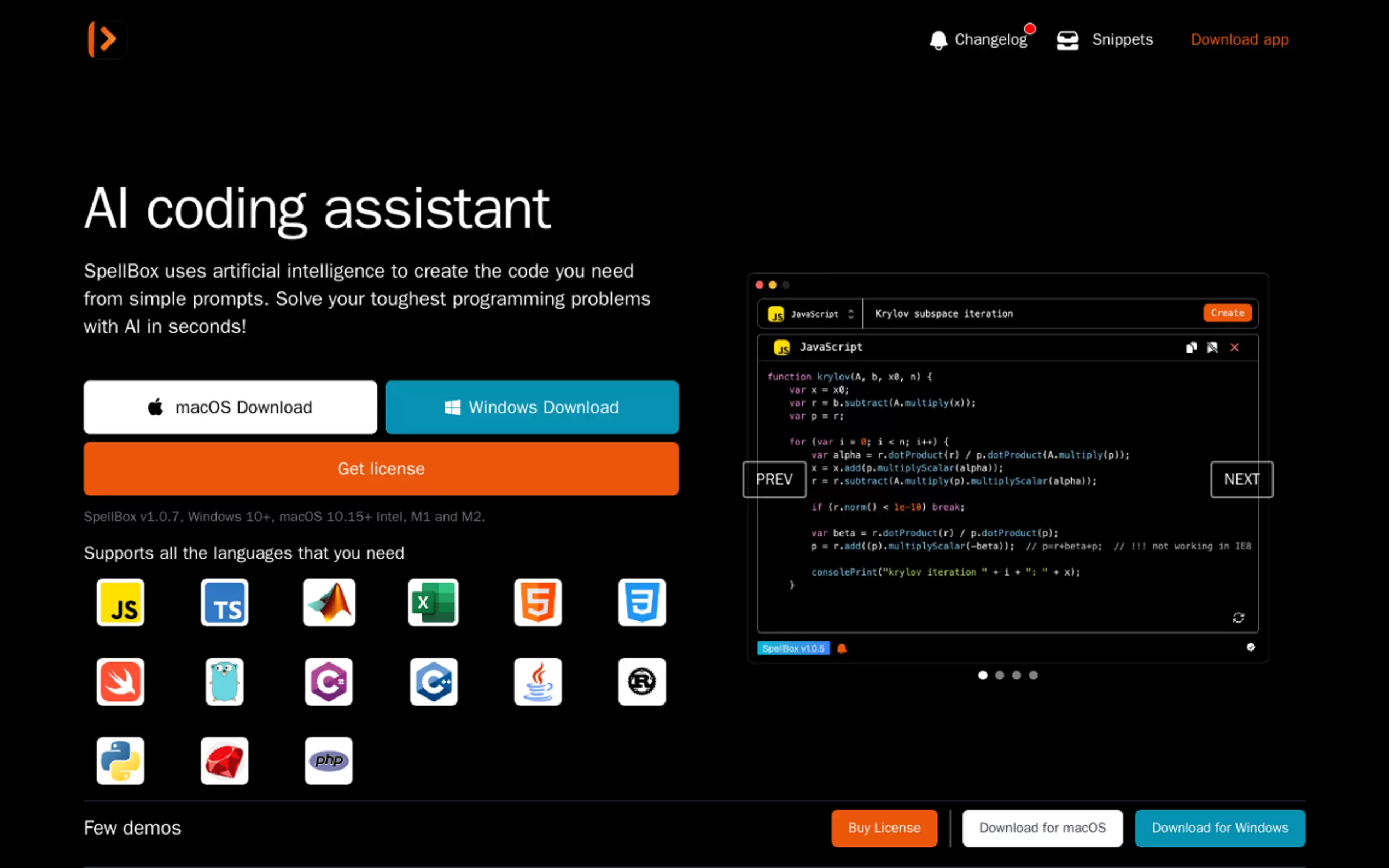Select the Go gopher icon
This screenshot has height=868, width=1389.
click(225, 682)
